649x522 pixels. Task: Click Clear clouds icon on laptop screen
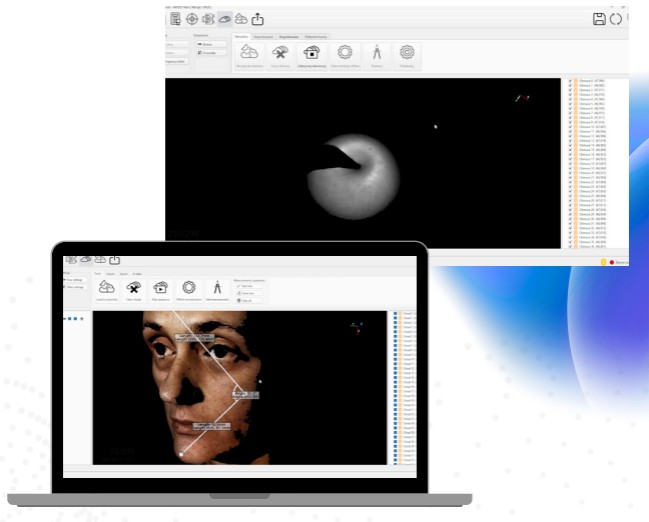pos(133,287)
